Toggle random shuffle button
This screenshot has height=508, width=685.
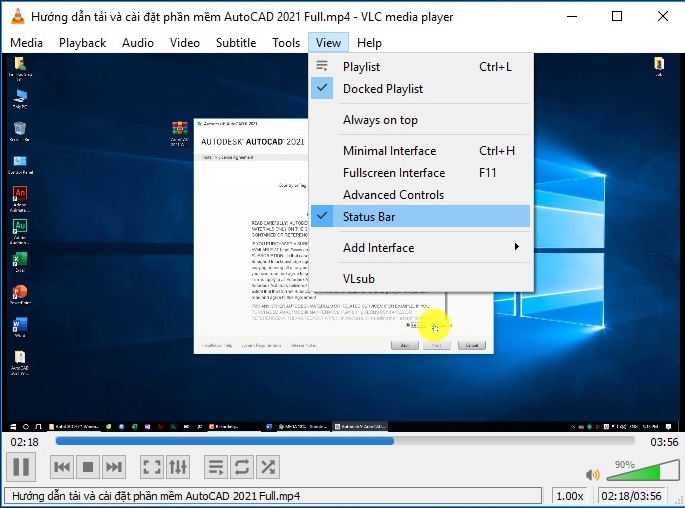pyautogui.click(x=268, y=467)
